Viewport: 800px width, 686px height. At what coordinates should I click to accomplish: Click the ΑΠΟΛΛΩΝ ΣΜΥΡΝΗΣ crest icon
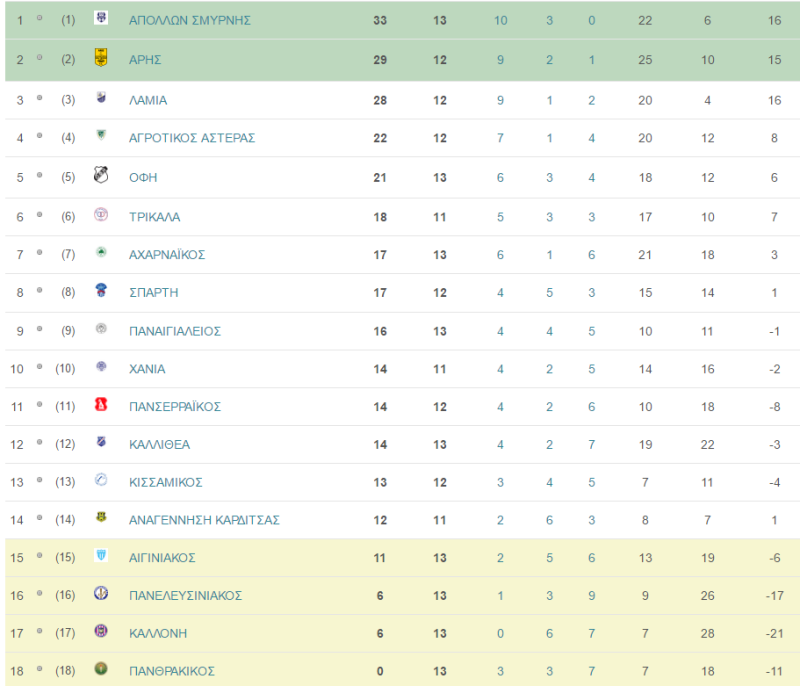click(101, 18)
